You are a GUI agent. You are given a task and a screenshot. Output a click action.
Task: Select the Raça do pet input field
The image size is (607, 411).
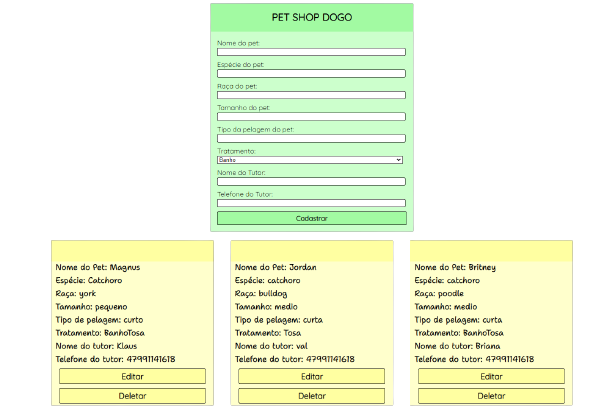point(311,95)
